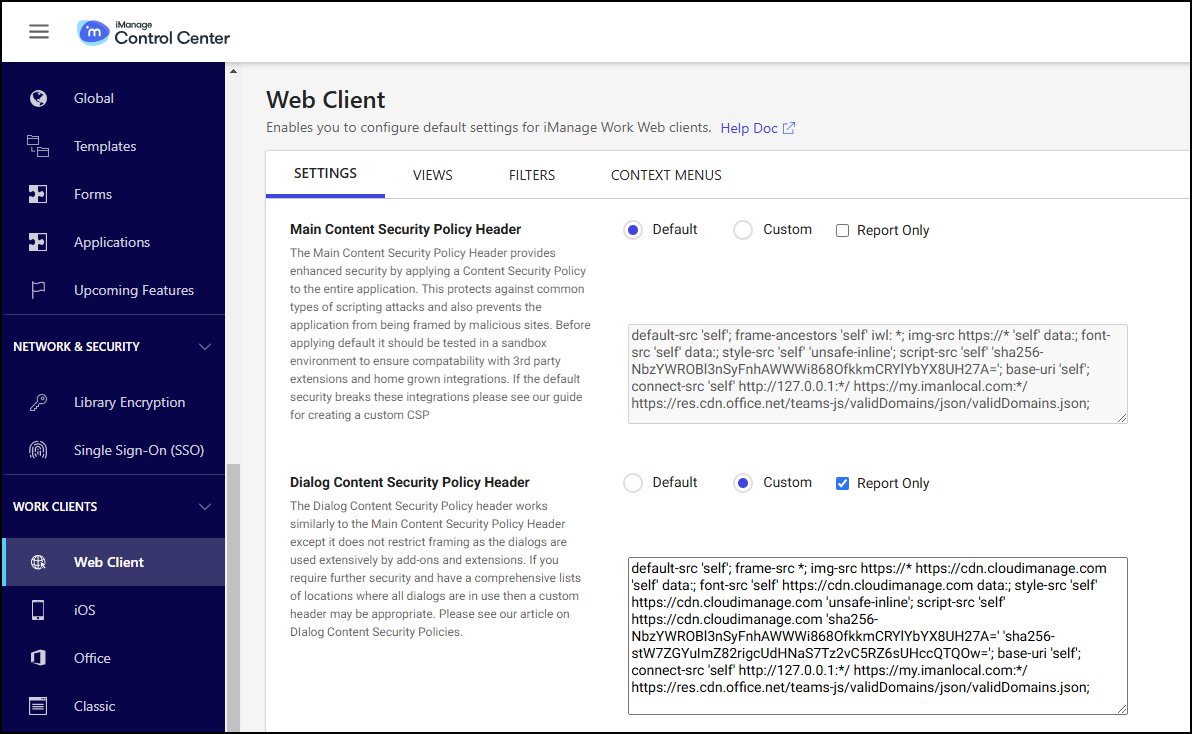Viewport: 1192px width, 734px height.
Task: Select the Templates icon in sidebar
Action: (38, 146)
